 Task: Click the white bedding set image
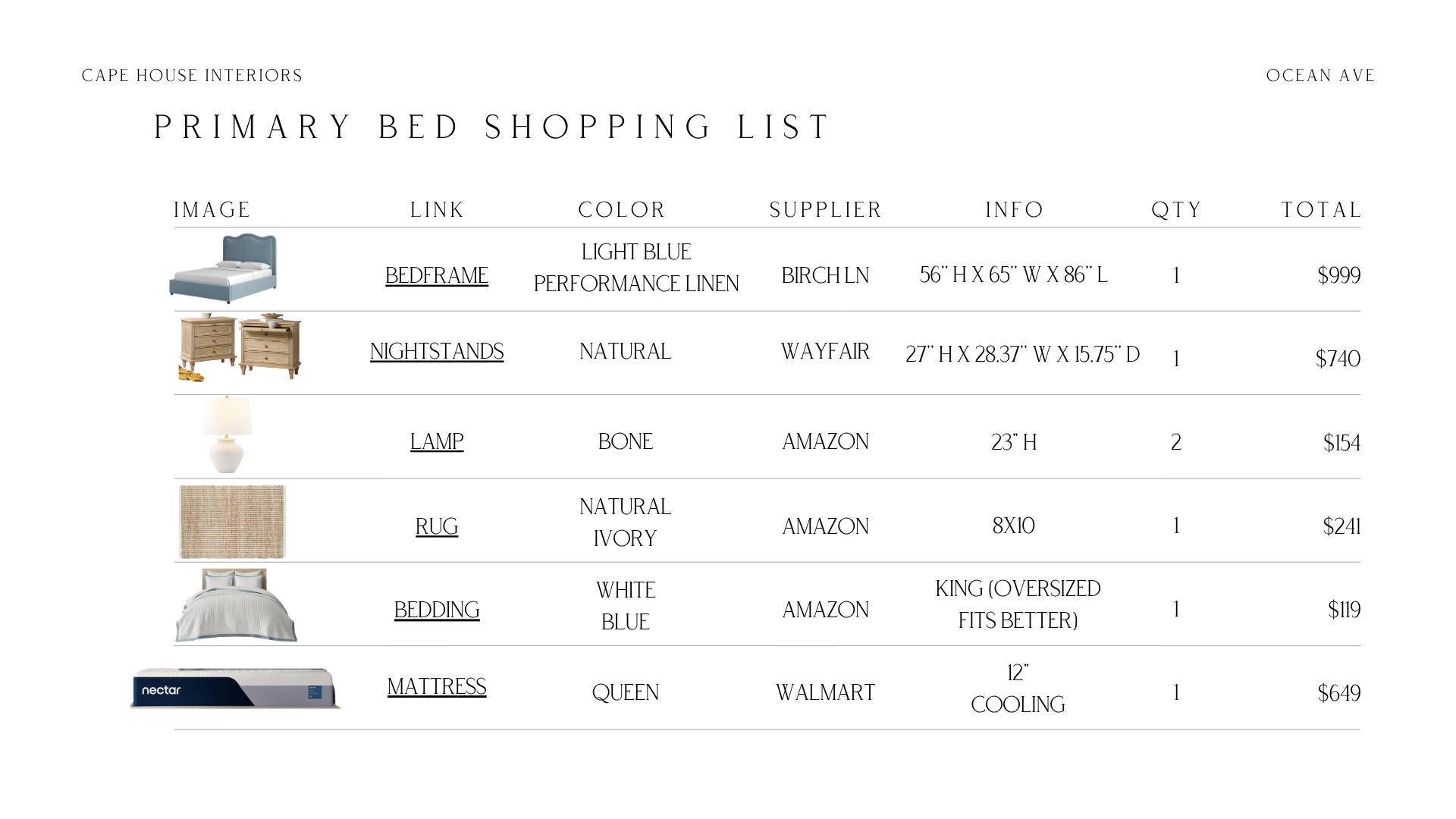point(236,605)
